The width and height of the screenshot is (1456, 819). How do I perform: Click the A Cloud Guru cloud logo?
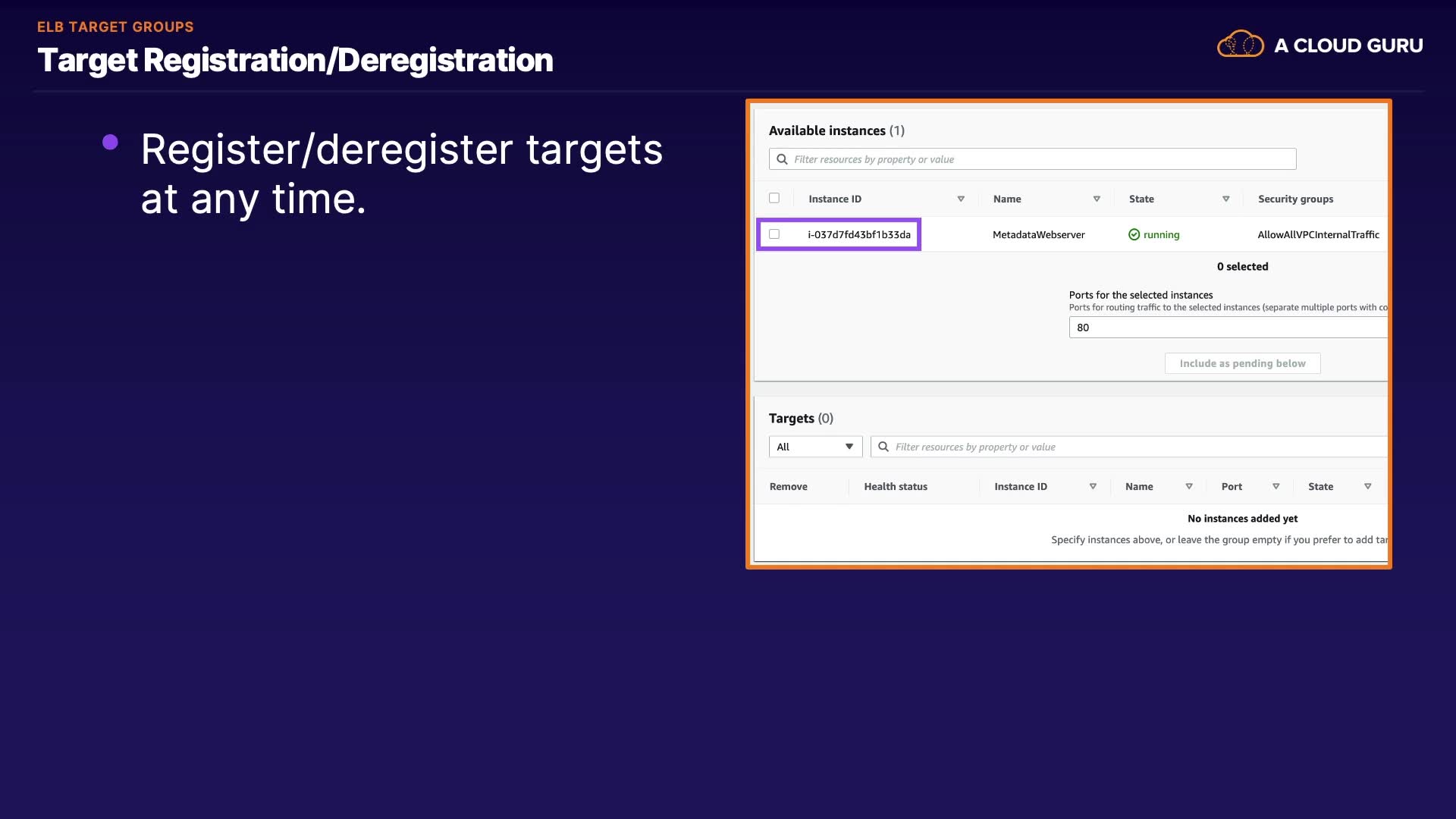click(1240, 45)
